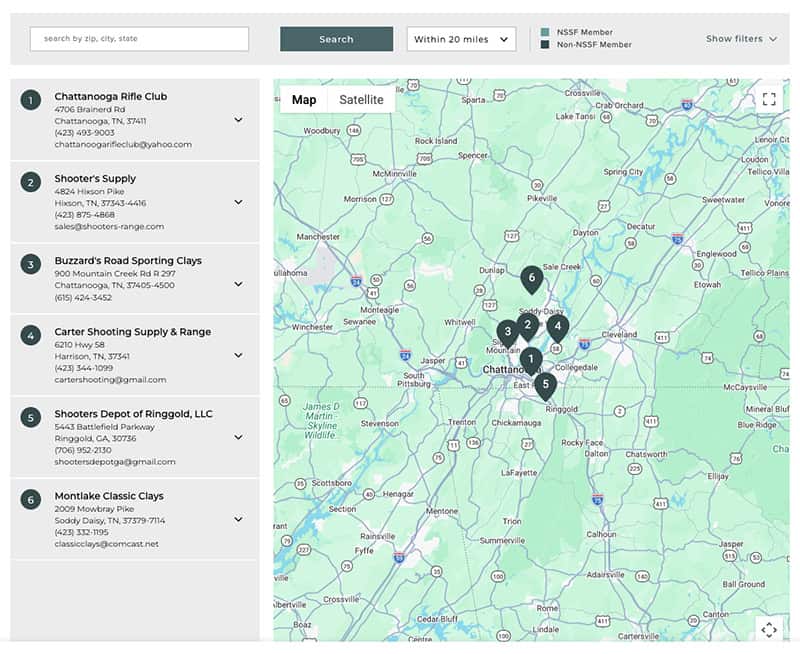Click the map recenter location icon
800x654 pixels.
click(768, 629)
